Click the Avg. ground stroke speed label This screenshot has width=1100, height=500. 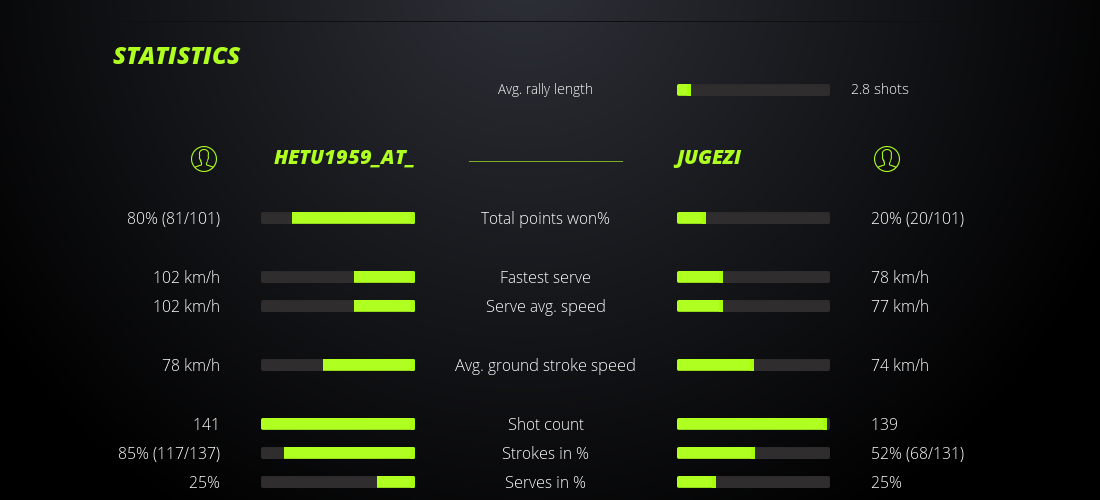[x=545, y=365]
